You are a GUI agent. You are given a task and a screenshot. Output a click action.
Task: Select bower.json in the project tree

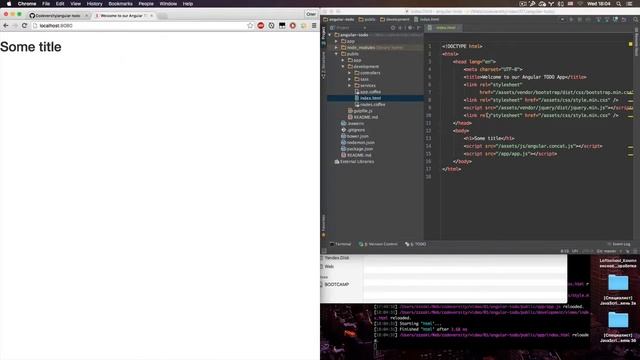355,136
